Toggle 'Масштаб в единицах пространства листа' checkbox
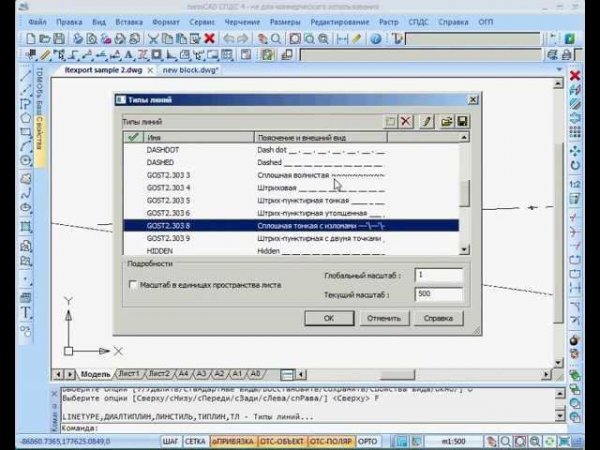 [x=133, y=285]
